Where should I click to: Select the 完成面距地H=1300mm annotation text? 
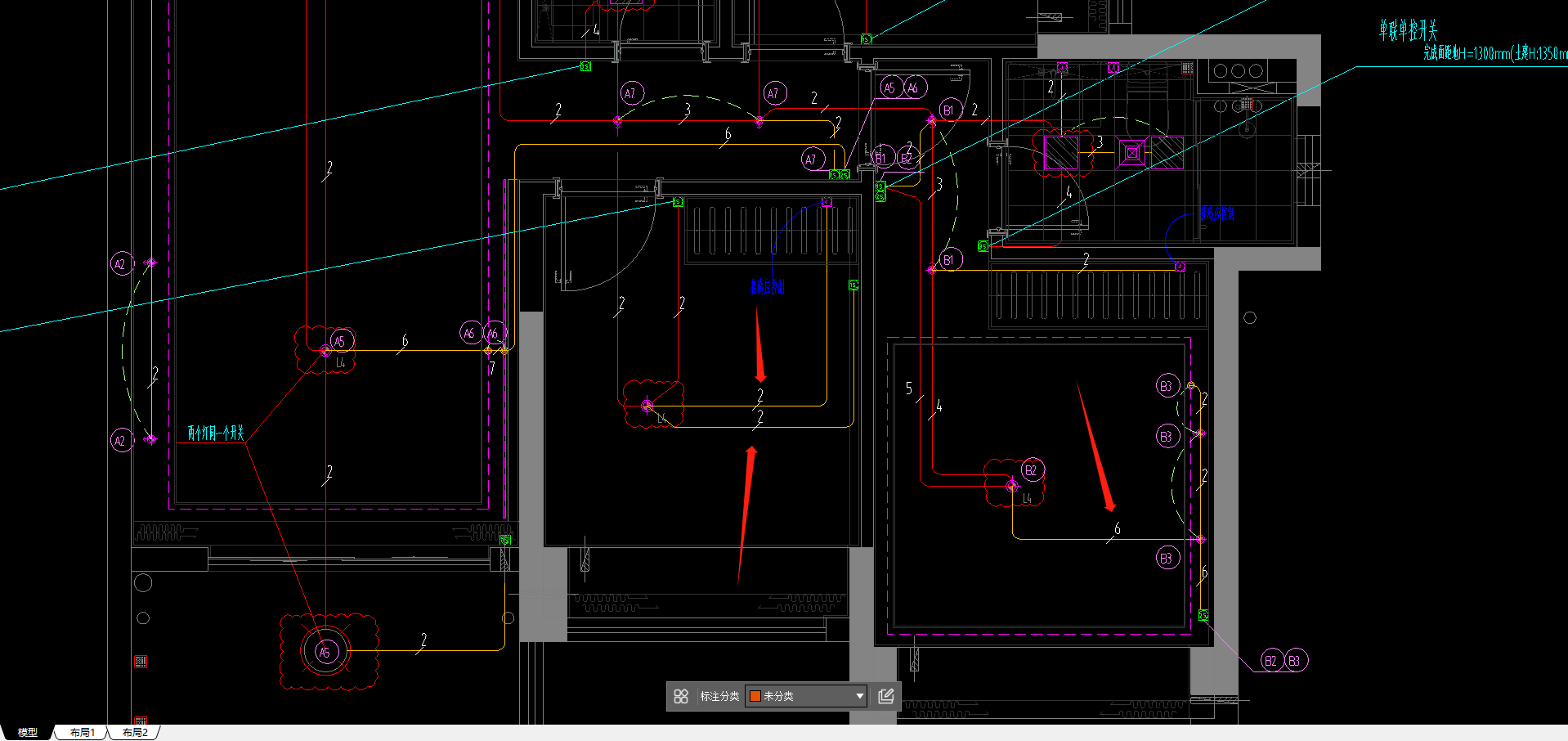[1495, 53]
